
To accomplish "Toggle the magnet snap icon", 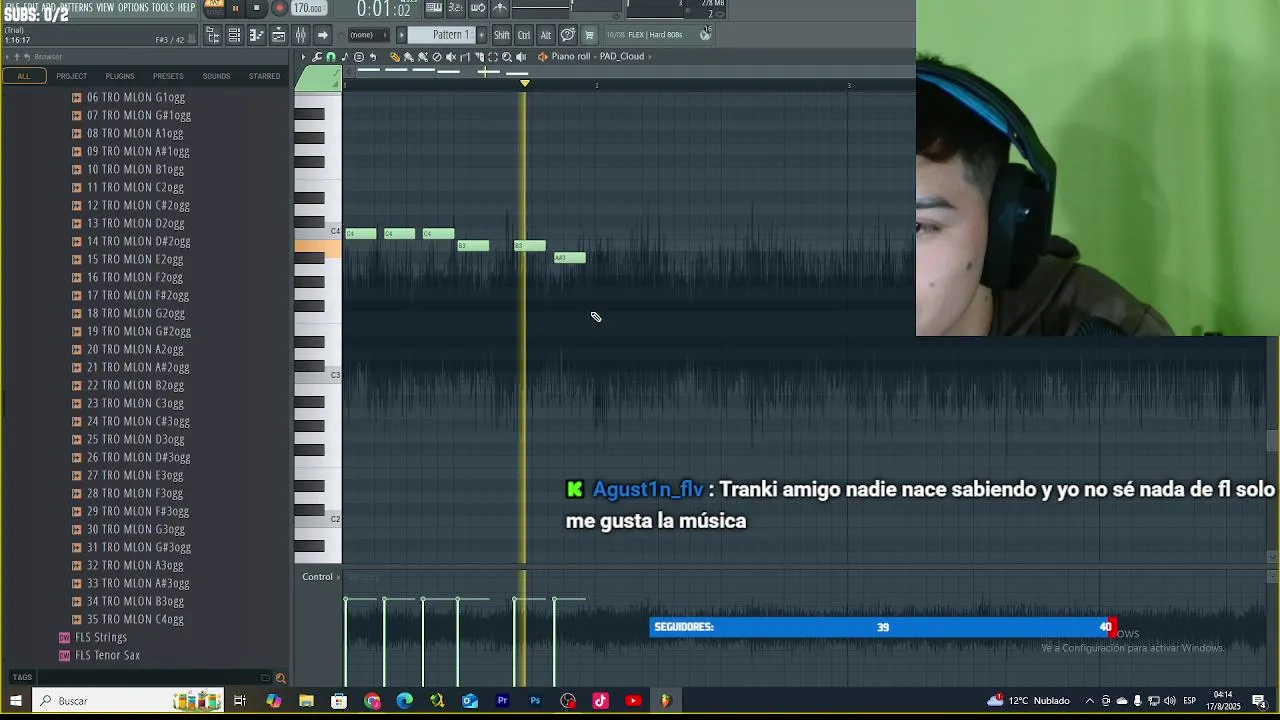I will click(x=331, y=57).
